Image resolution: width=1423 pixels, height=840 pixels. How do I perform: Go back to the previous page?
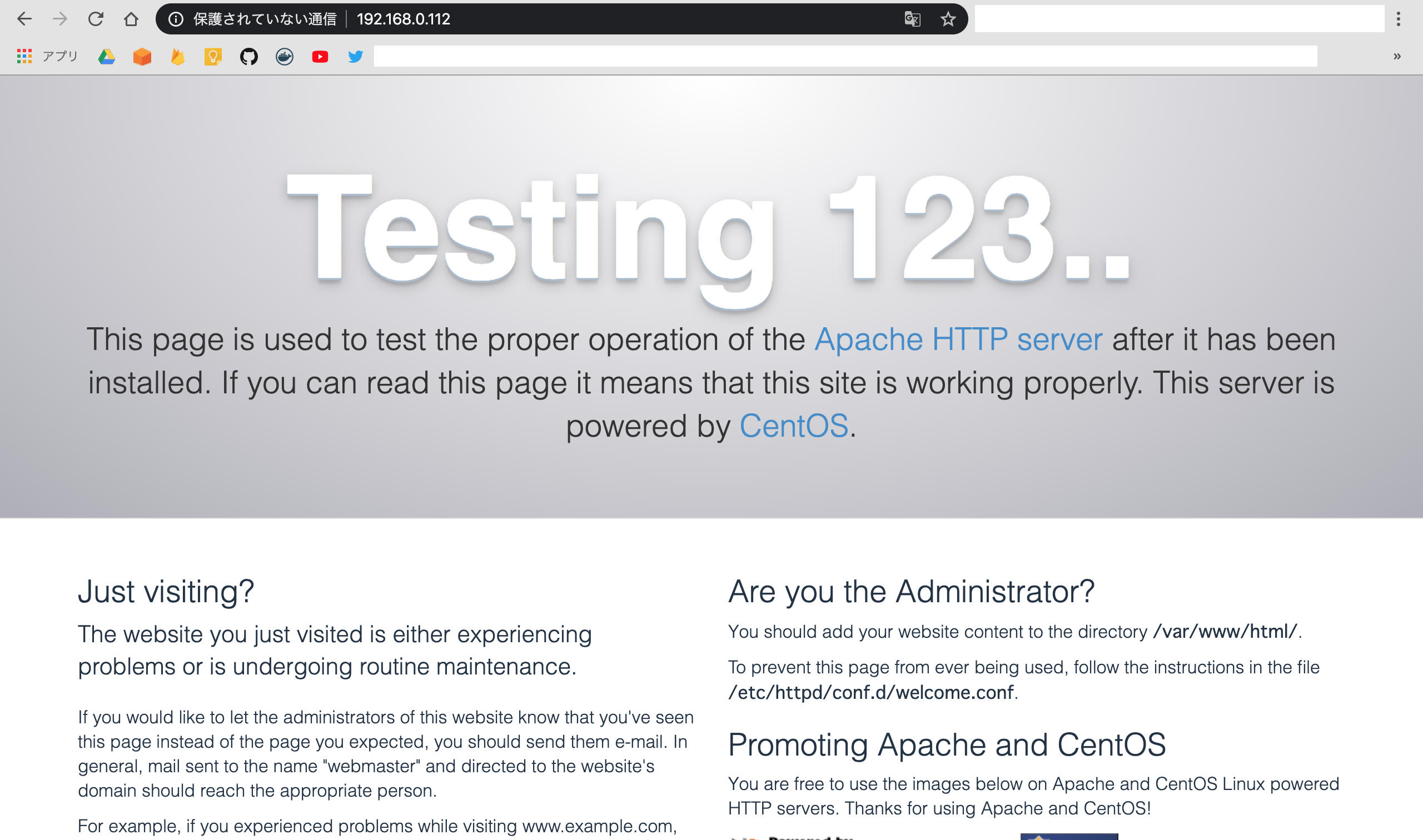point(24,19)
